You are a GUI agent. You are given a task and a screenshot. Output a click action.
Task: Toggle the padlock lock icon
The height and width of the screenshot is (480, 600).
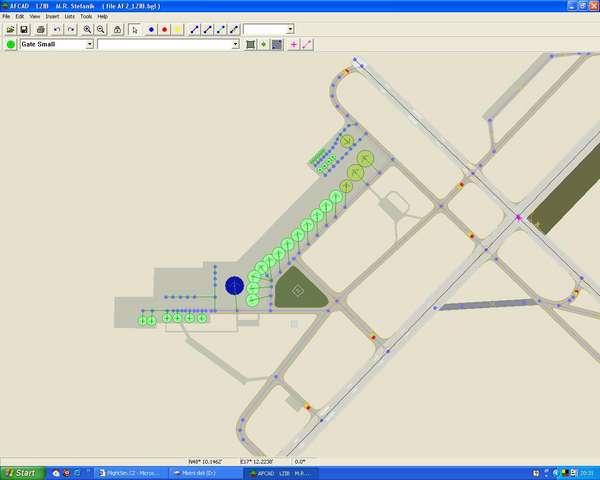coord(117,29)
